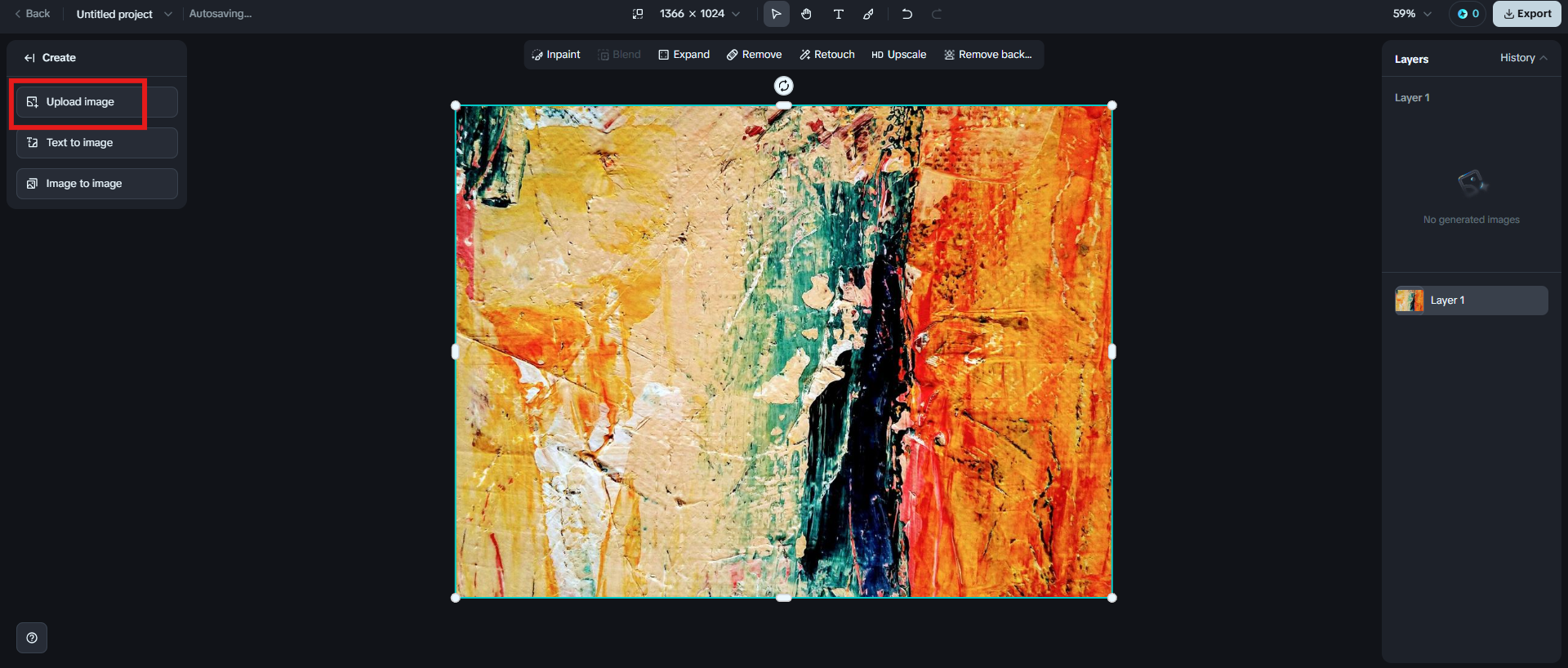This screenshot has width=1568, height=668.
Task: Open the Retouch tool
Action: pos(827,55)
